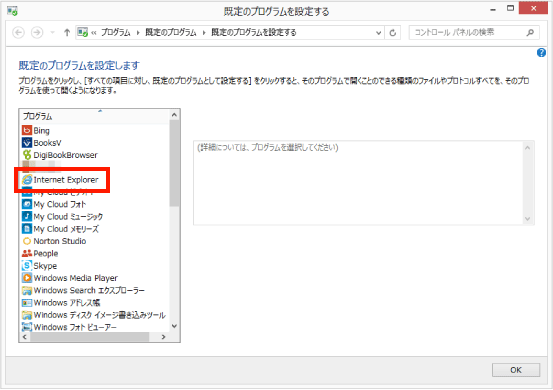Click the People app icon
The width and height of the screenshot is (553, 390).
click(27, 254)
